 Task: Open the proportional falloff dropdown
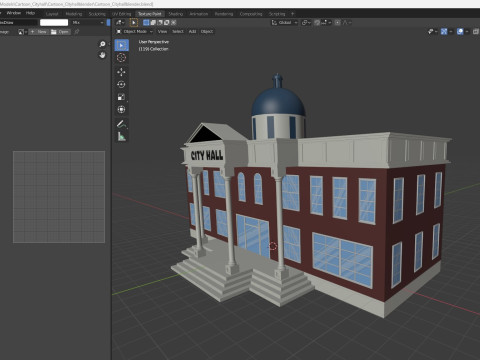click(347, 23)
